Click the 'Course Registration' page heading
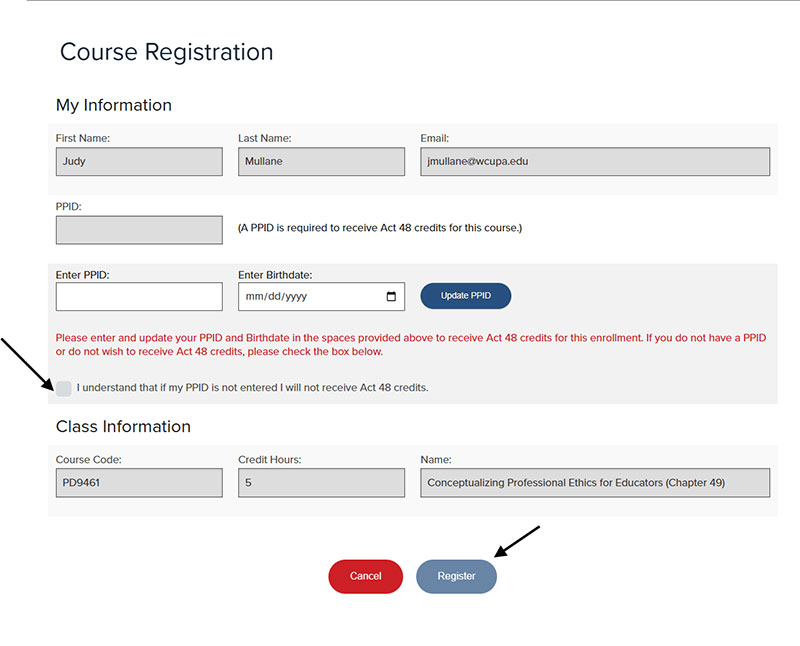The width and height of the screenshot is (800, 646). pos(166,52)
